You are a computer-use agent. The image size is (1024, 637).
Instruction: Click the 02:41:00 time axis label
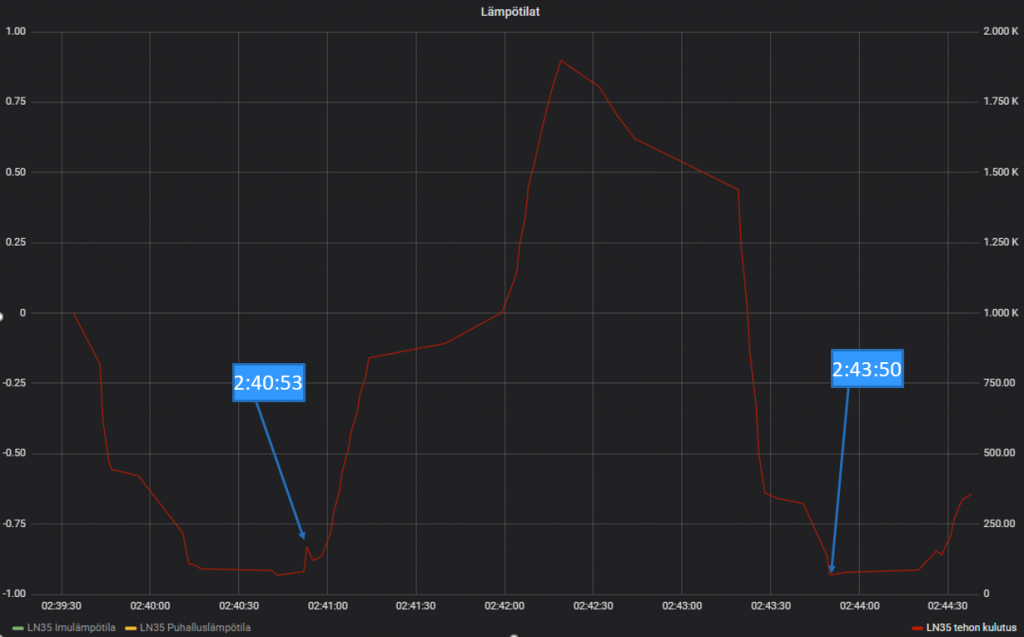click(x=327, y=606)
